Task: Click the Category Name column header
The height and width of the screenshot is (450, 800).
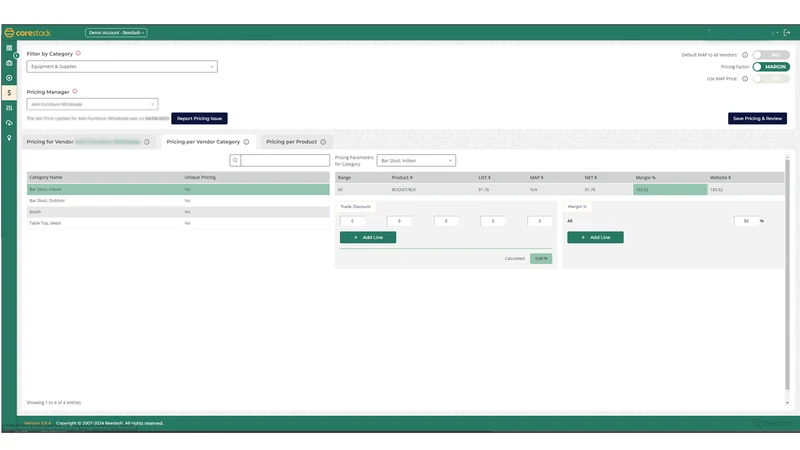Action: [x=46, y=177]
